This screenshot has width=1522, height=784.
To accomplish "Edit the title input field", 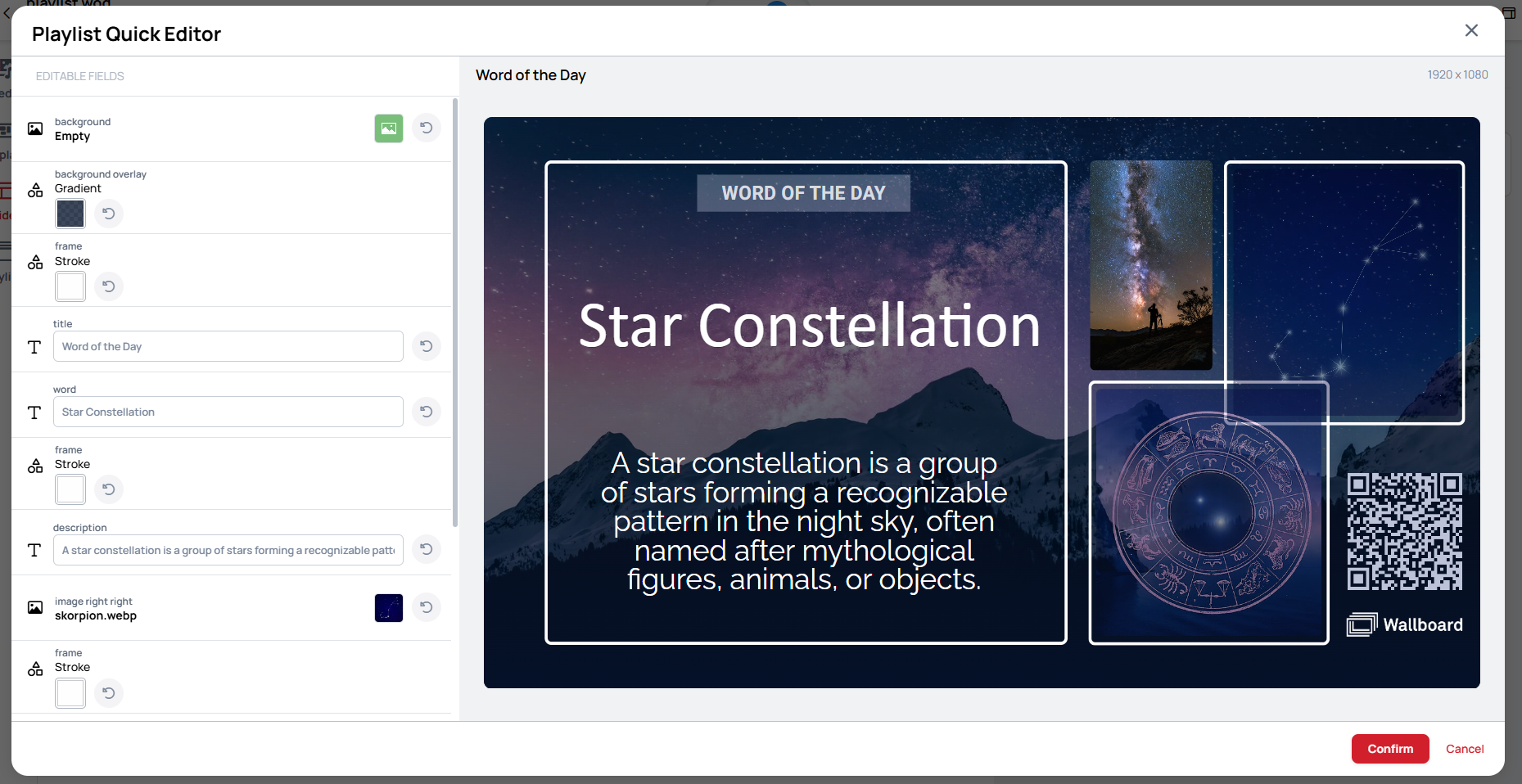I will (x=228, y=346).
